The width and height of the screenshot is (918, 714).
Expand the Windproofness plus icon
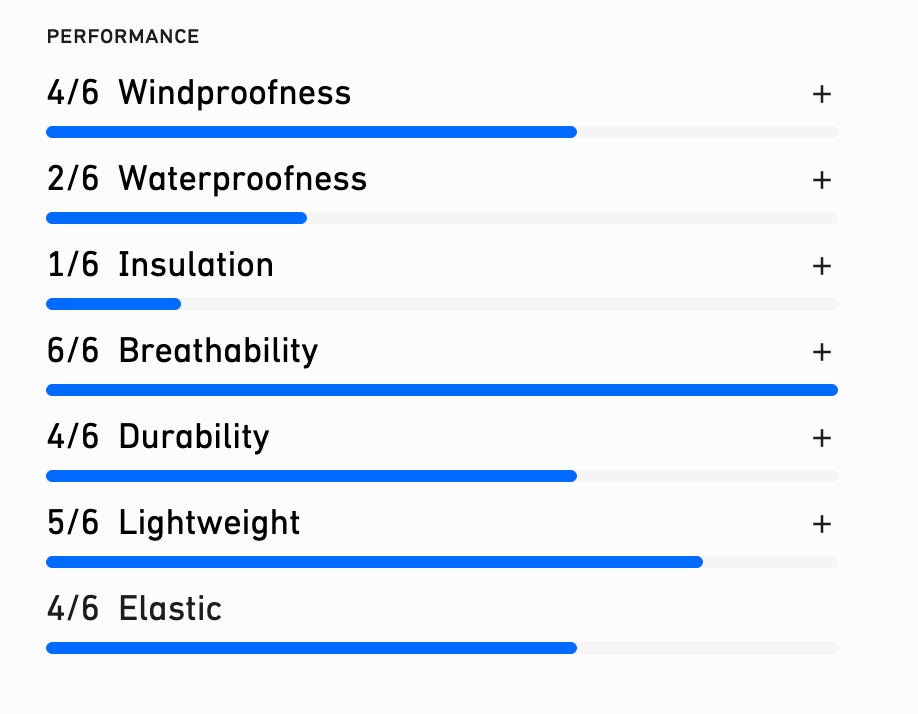point(821,94)
